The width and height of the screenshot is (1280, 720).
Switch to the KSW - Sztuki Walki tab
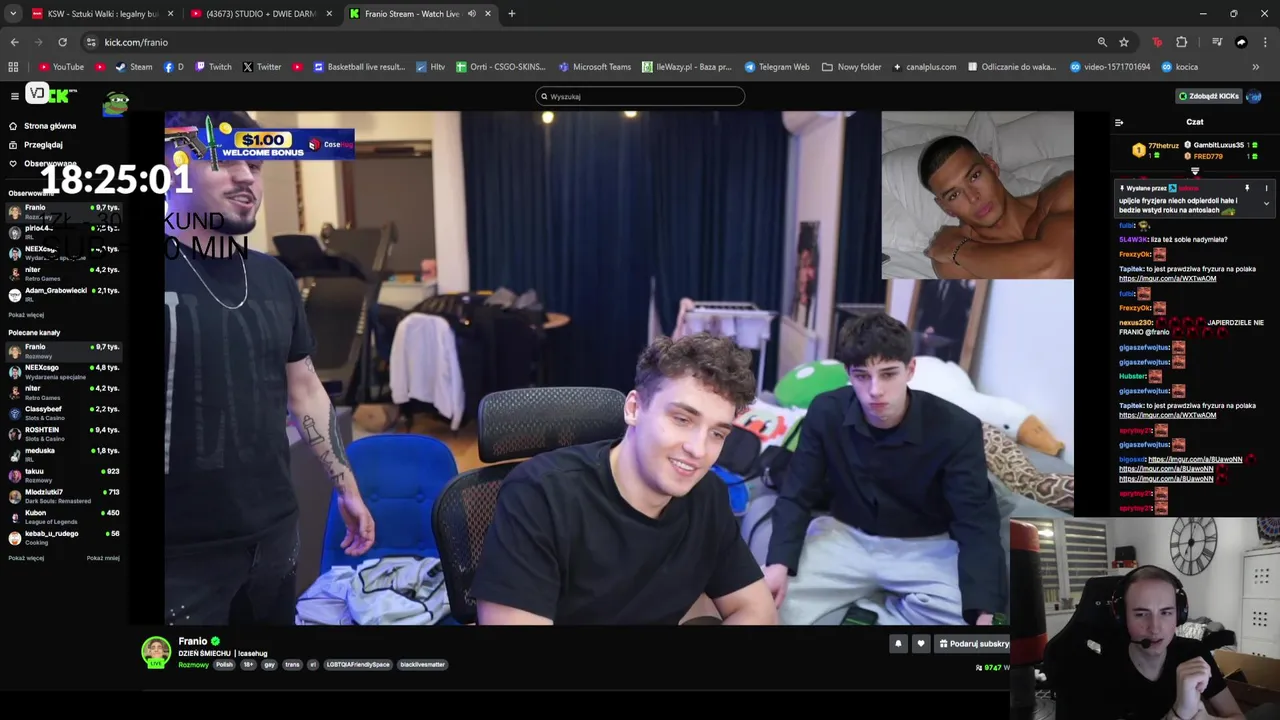point(103,14)
